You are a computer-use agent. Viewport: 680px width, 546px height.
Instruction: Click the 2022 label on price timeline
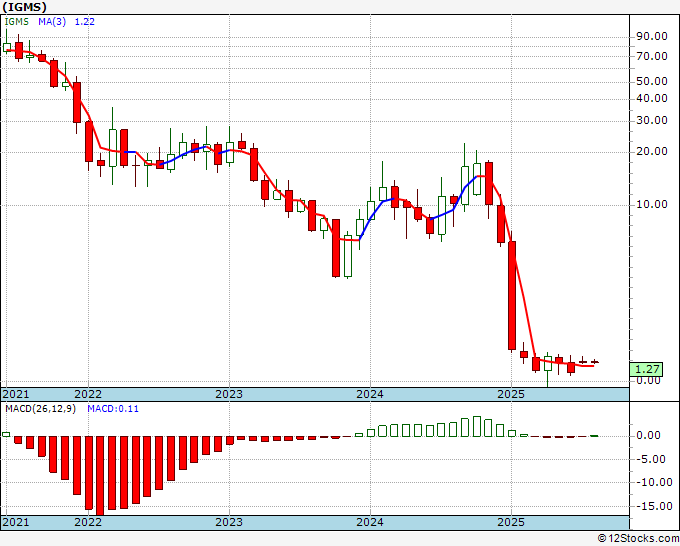click(x=88, y=394)
